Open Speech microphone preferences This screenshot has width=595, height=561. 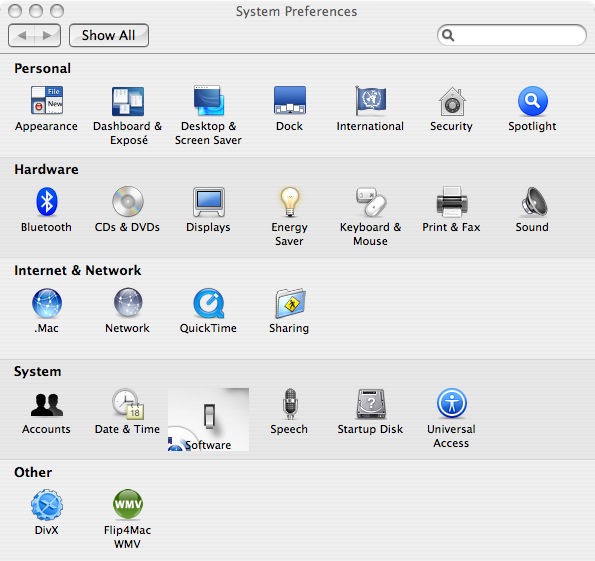pos(290,404)
